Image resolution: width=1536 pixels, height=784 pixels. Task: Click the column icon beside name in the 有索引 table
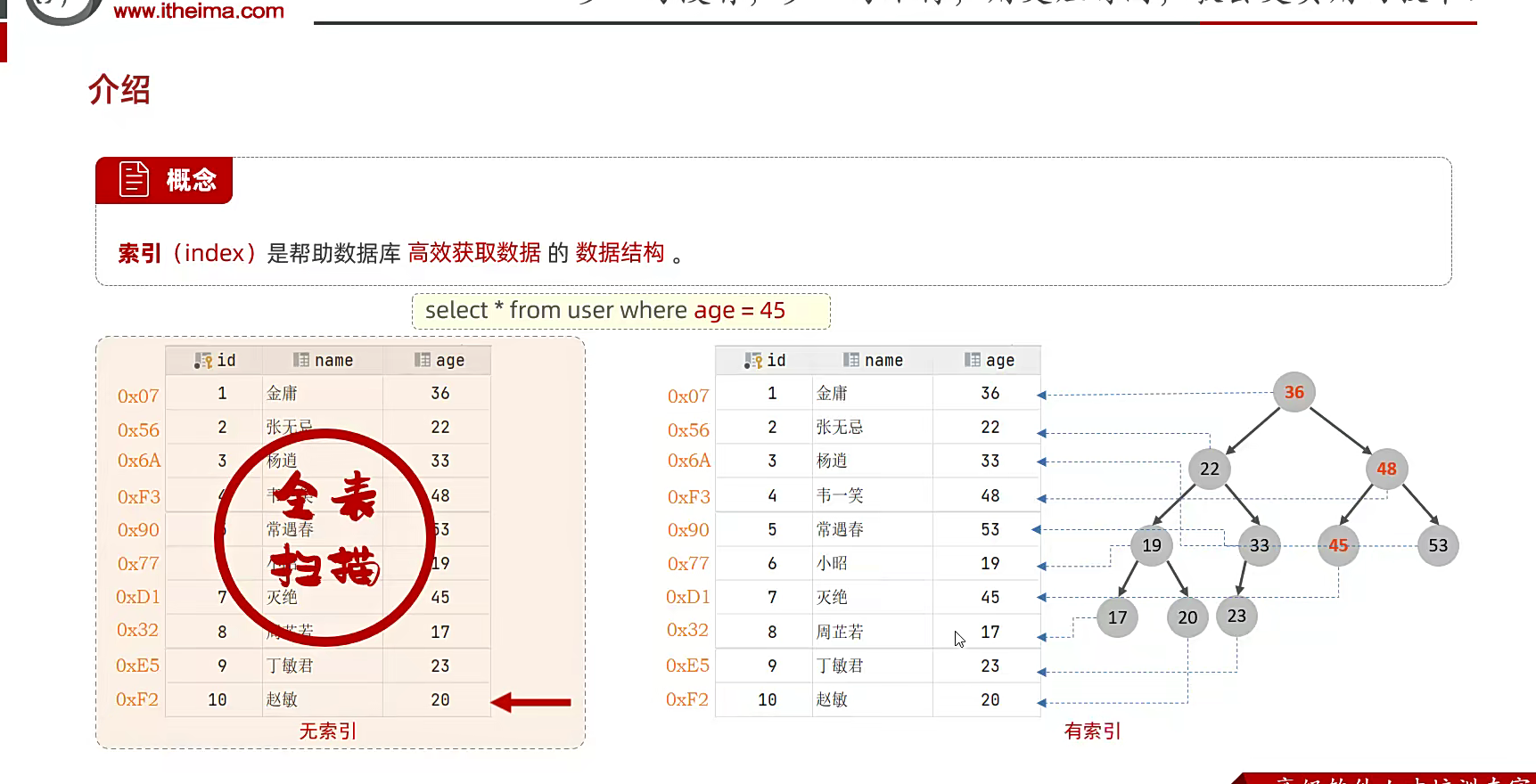pyautogui.click(x=851, y=360)
